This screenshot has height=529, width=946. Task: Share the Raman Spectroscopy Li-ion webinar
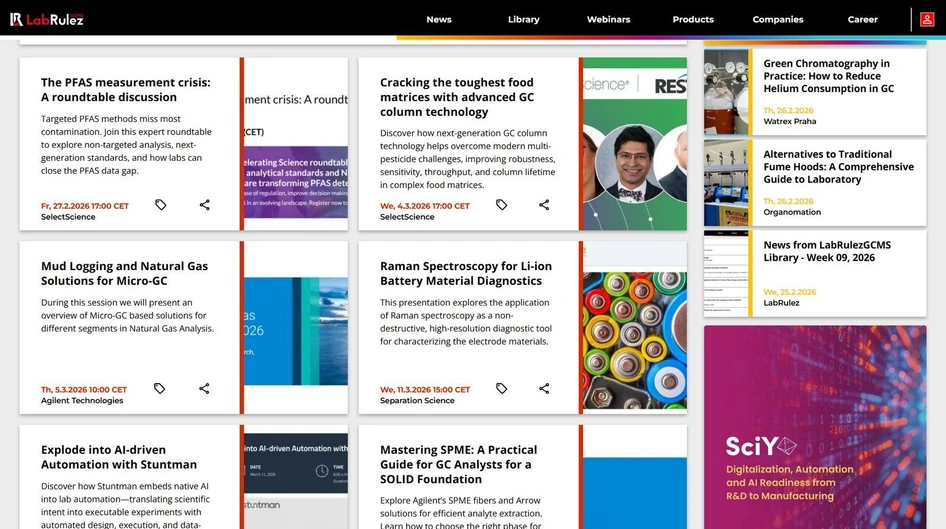[544, 389]
